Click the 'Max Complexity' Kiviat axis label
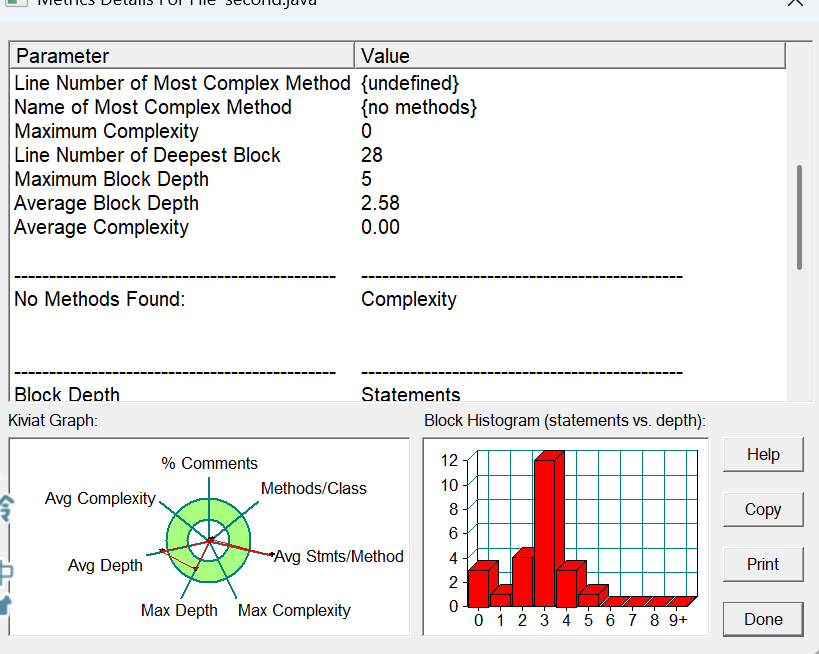Image resolution: width=819 pixels, height=654 pixels. tap(294, 610)
